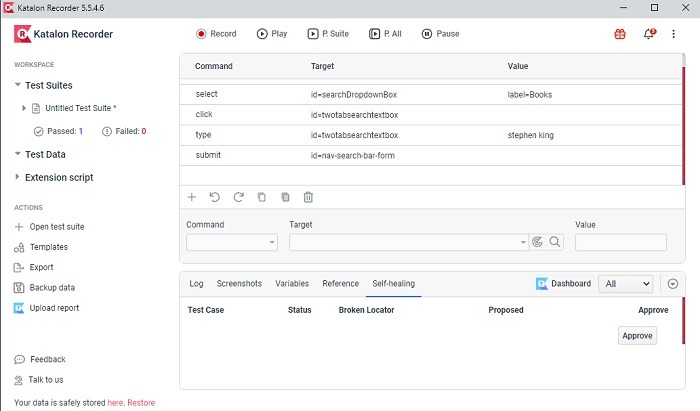
Task: Click the command table scrollbar
Action: (683, 120)
